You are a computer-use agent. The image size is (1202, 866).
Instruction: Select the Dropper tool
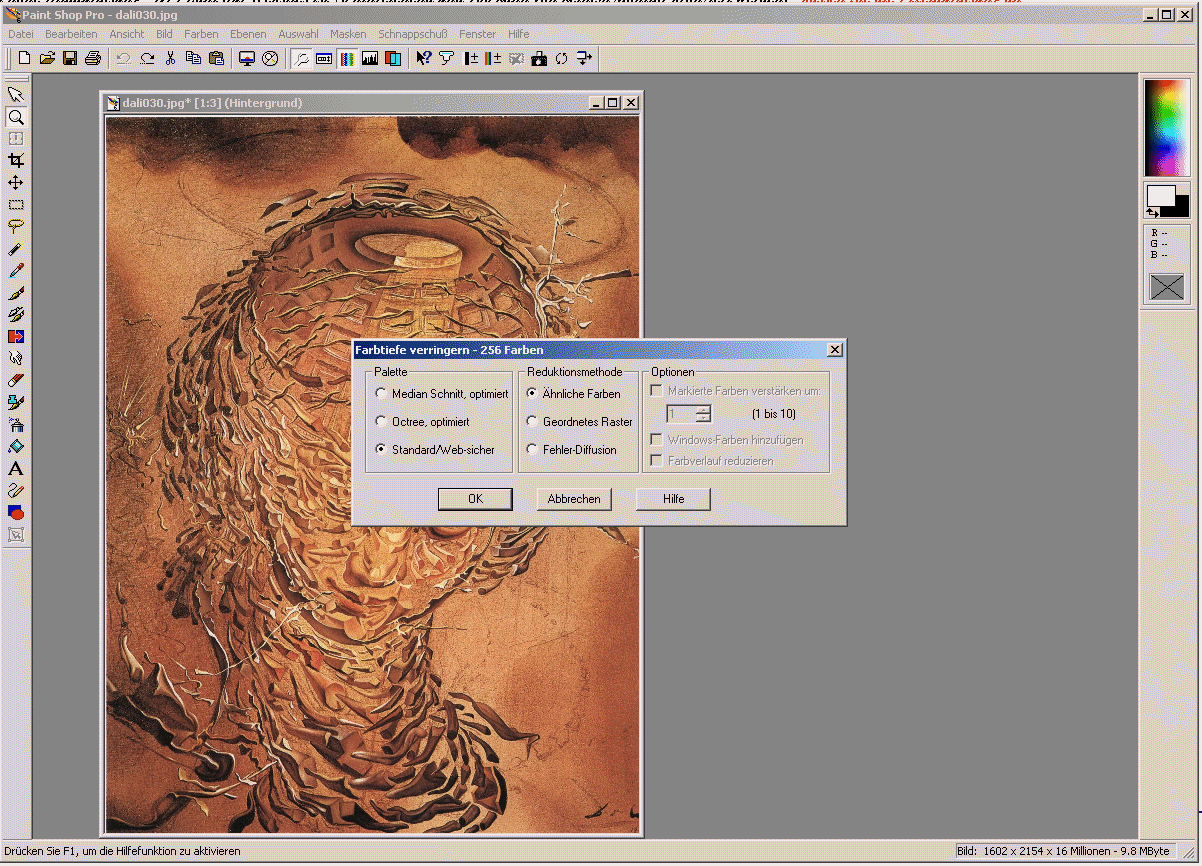point(16,271)
